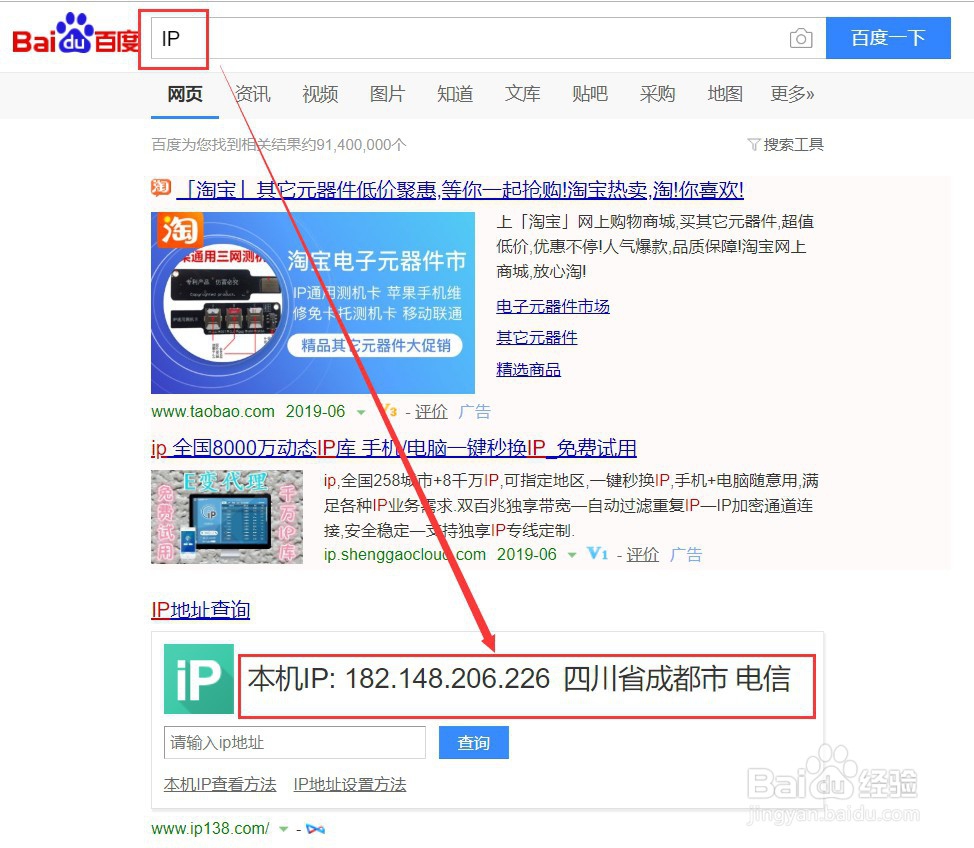Click the ip.shenggaocloud.com URL text
This screenshot has width=974, height=848.
(x=404, y=554)
